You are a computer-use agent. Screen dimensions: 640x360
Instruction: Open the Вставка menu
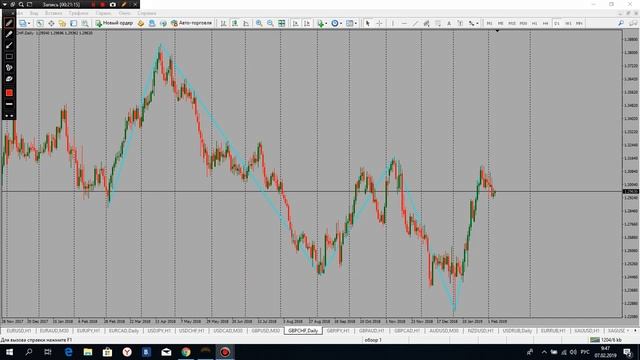tap(53, 13)
